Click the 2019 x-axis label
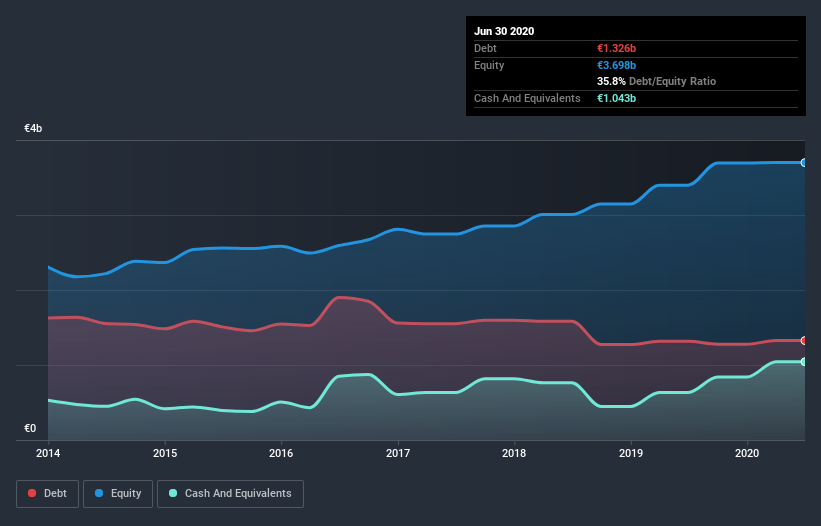This screenshot has width=821, height=526. (x=631, y=453)
